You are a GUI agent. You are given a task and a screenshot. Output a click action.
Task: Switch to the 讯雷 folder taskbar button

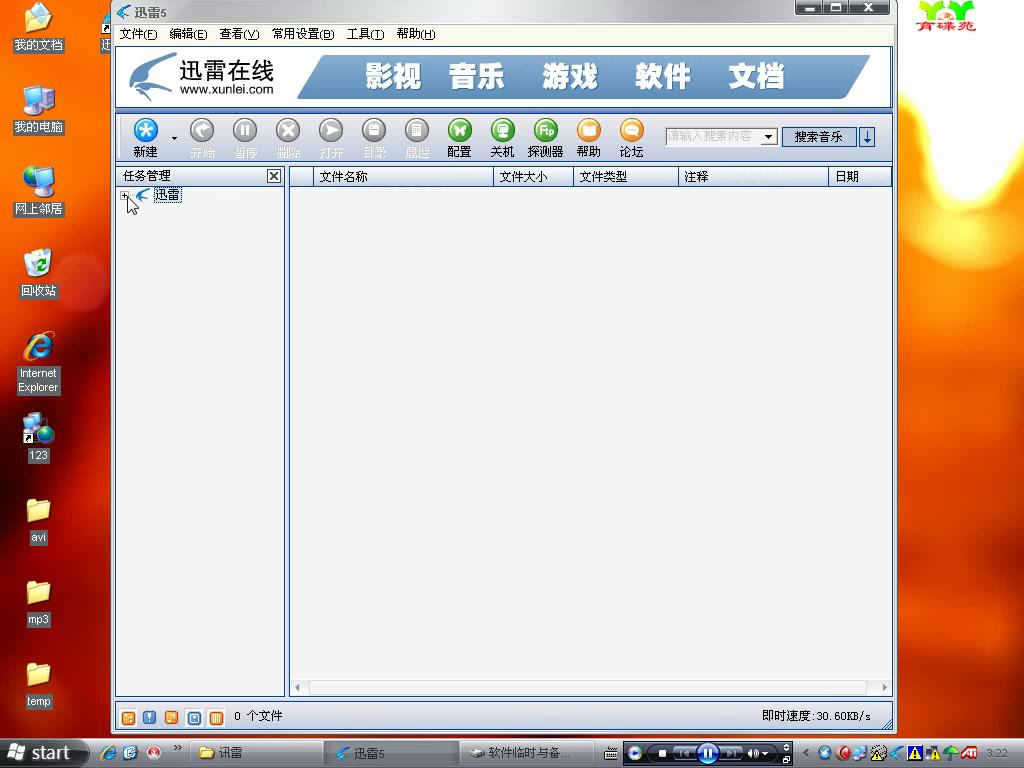tap(255, 753)
